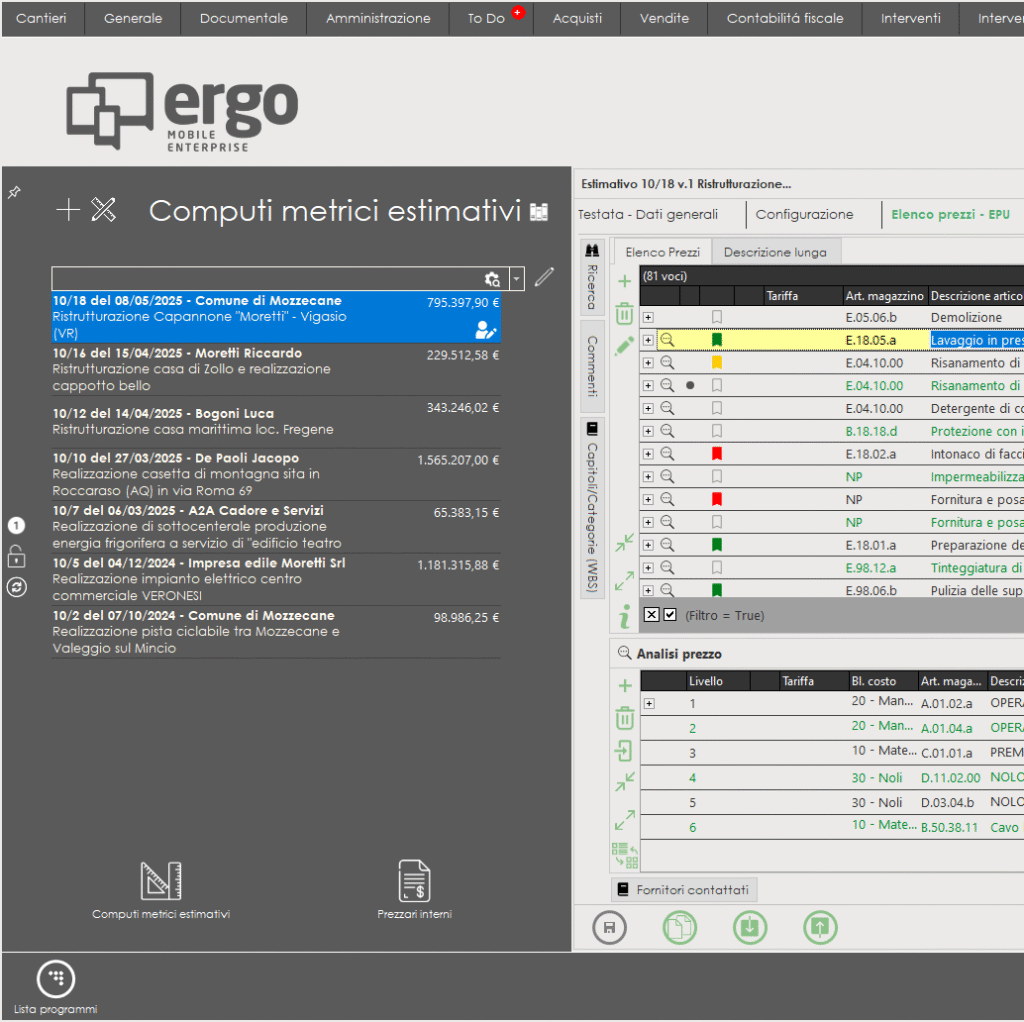1024x1022 pixels.
Task: Open the Lista programmi launcher icon
Action: click(x=56, y=978)
